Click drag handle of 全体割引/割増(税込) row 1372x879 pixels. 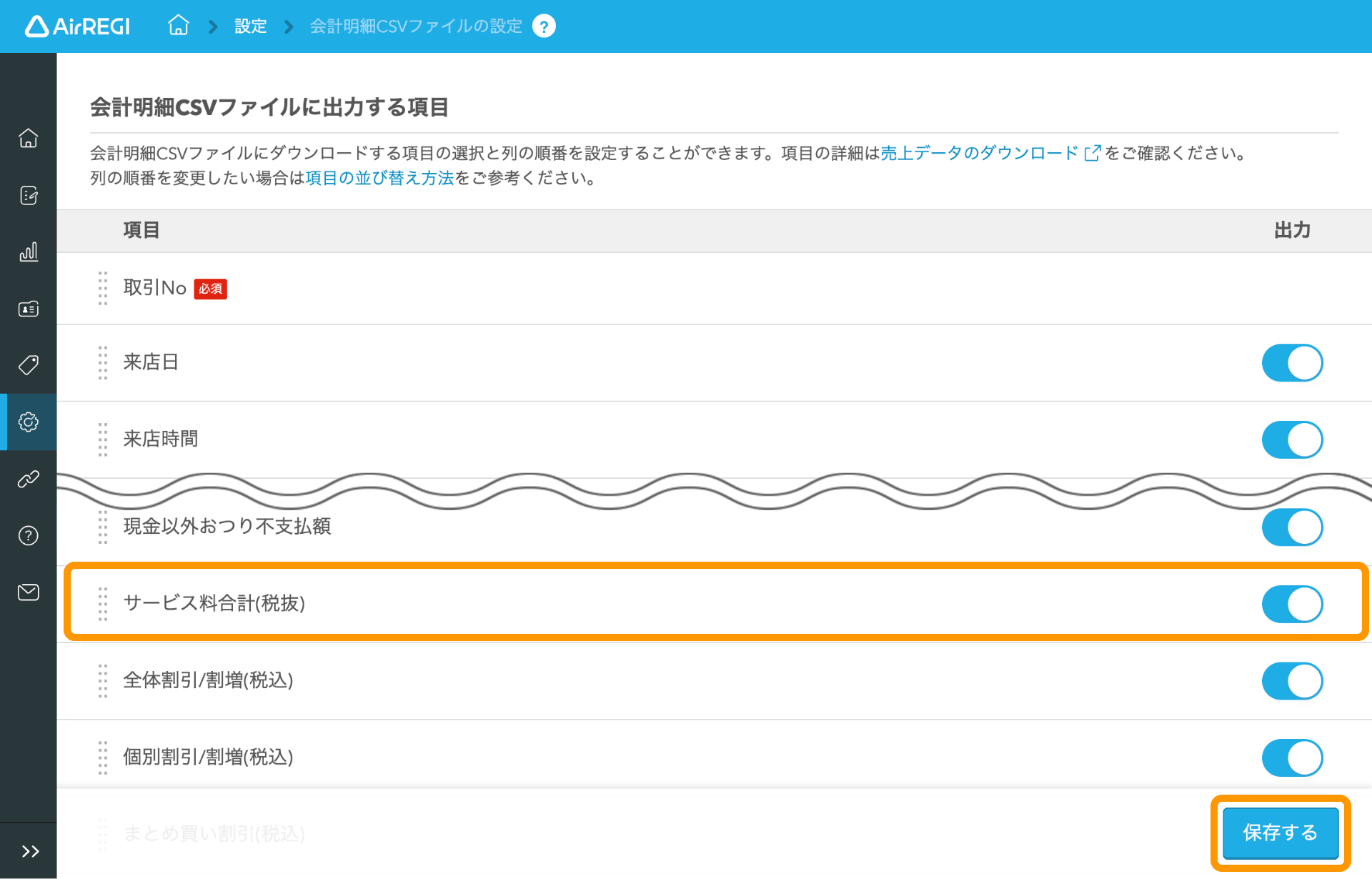[103, 680]
